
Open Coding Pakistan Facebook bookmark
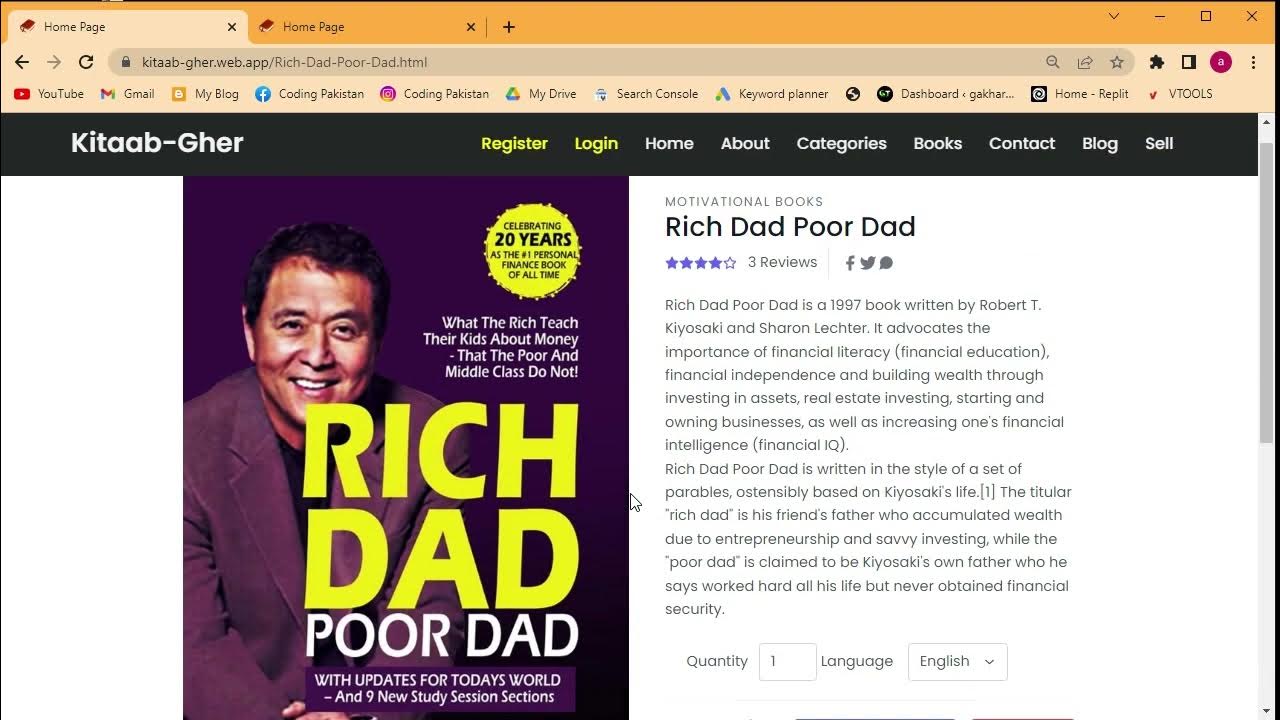tap(310, 94)
